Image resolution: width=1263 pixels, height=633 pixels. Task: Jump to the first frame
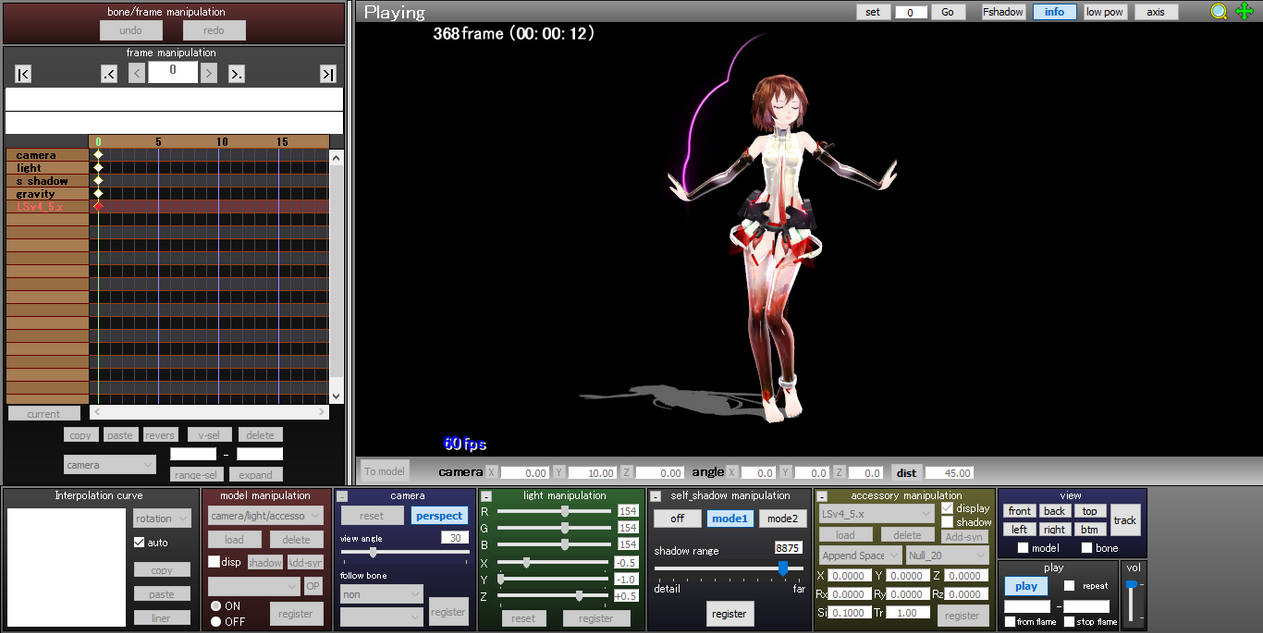pos(23,73)
